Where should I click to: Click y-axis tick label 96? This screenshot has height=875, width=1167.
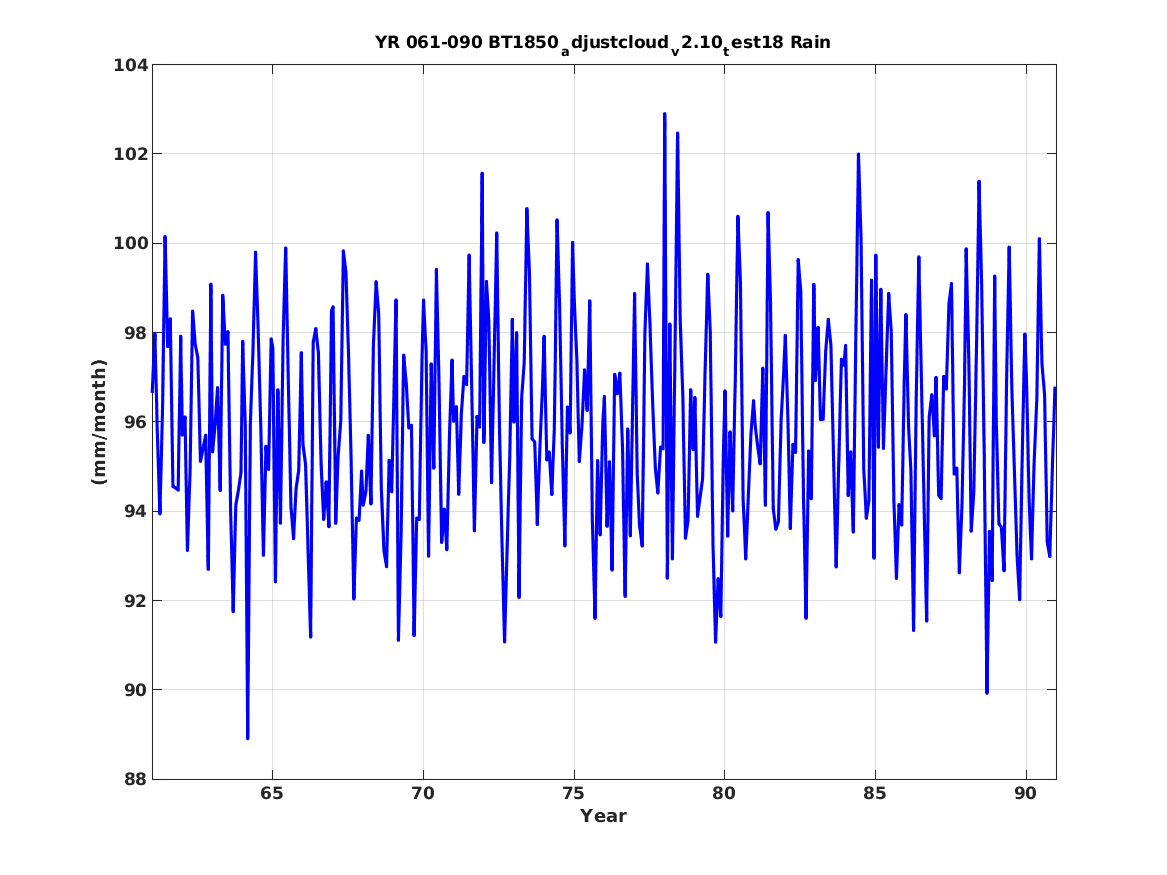coord(135,423)
